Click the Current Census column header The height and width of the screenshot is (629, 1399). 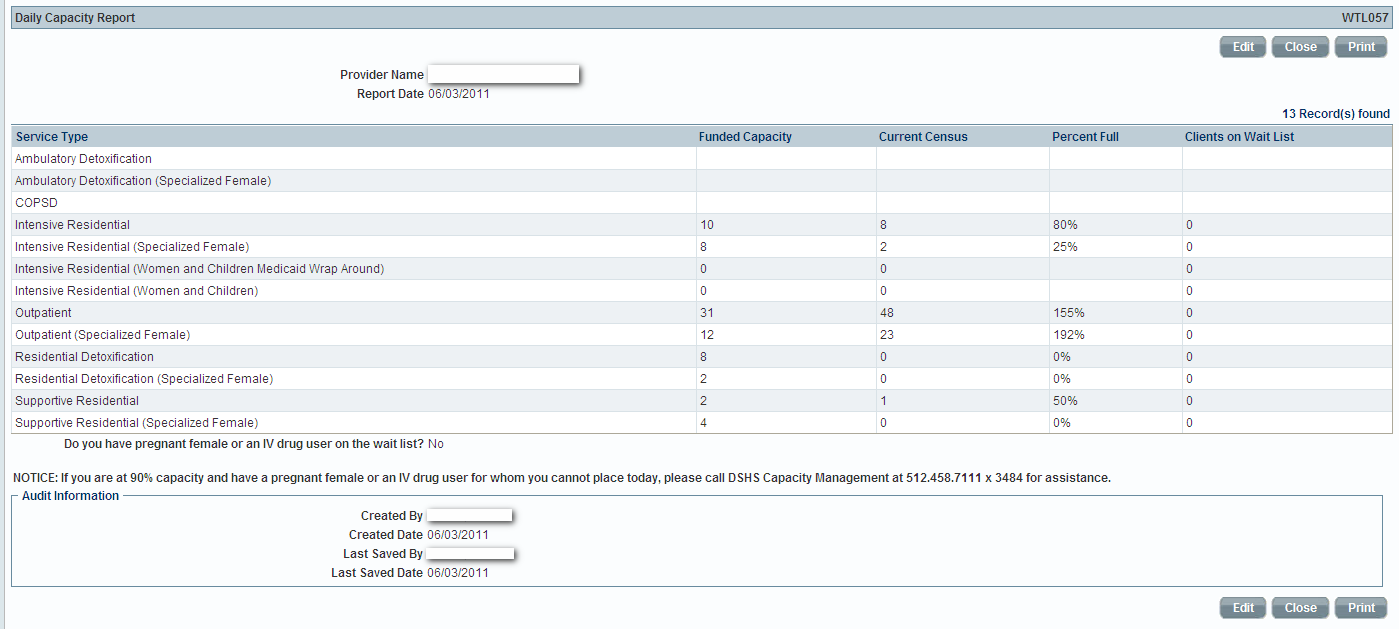(x=923, y=137)
